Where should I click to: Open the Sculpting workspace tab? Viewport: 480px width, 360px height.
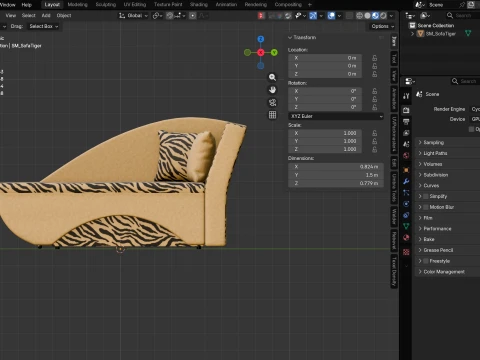pos(106,5)
